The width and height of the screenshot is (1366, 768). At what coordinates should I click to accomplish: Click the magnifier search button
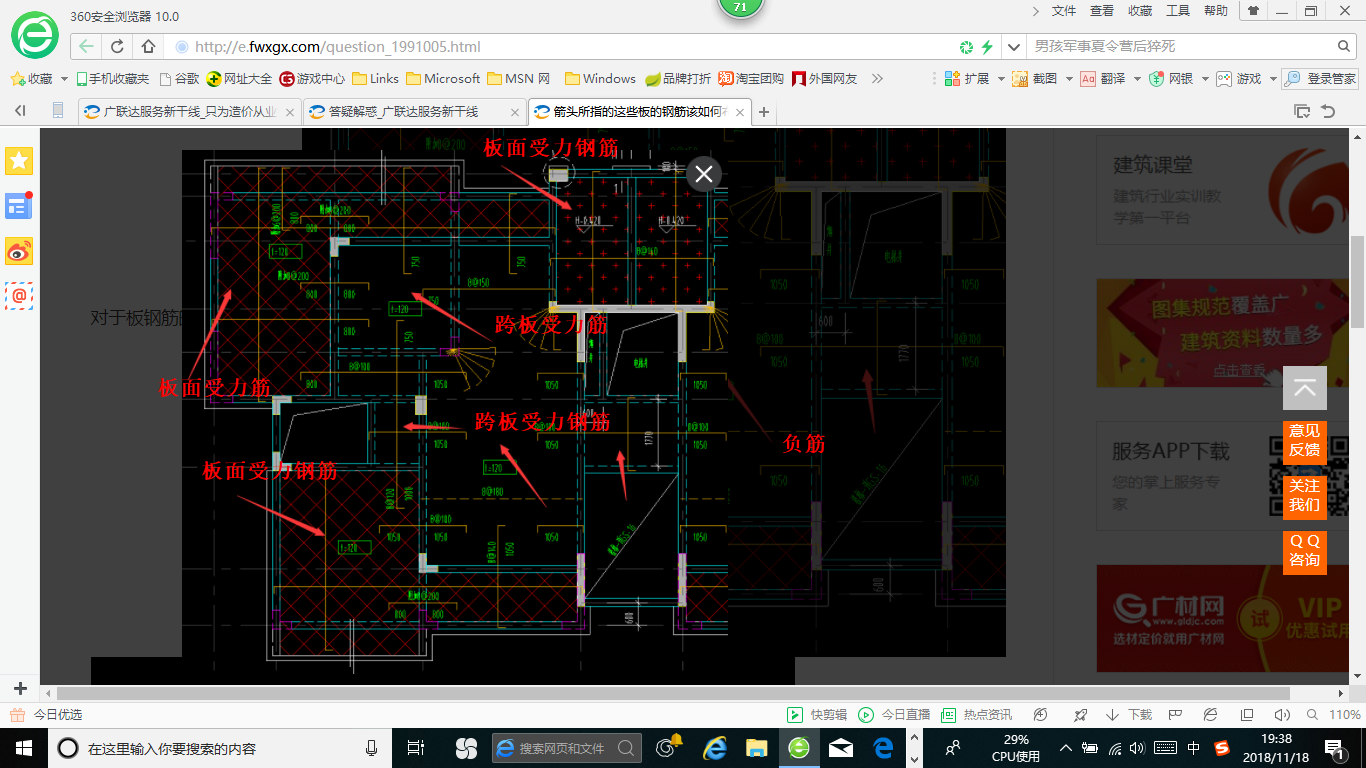1344,46
